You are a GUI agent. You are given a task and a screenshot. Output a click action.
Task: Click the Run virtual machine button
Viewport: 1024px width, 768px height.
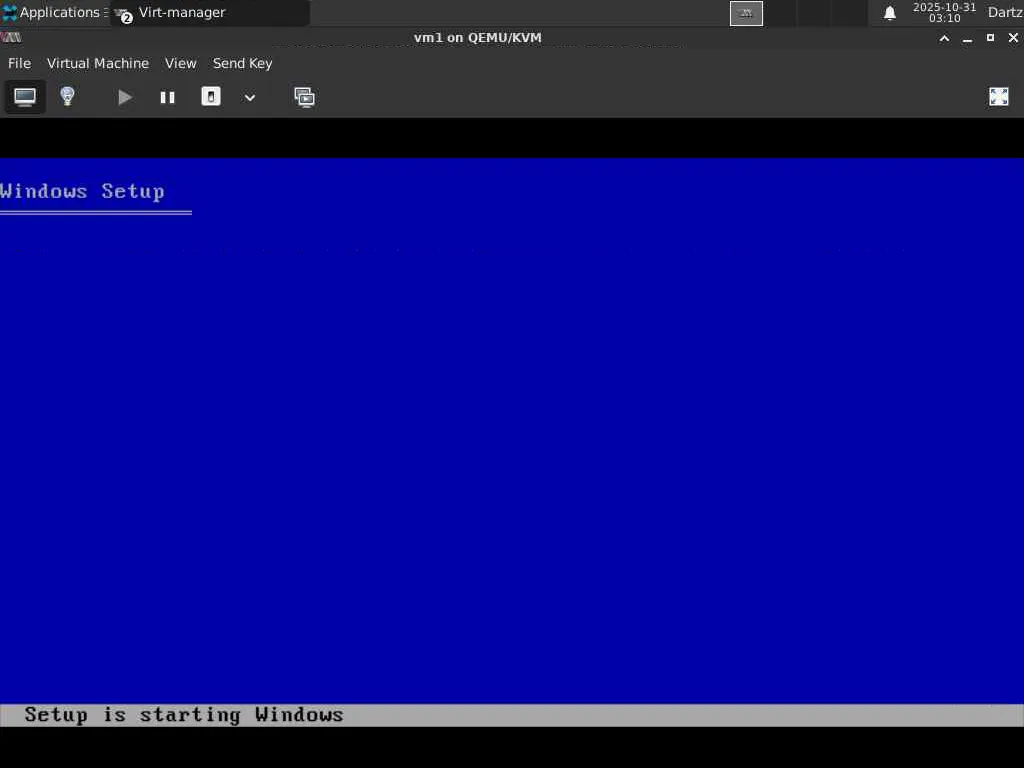tap(125, 97)
